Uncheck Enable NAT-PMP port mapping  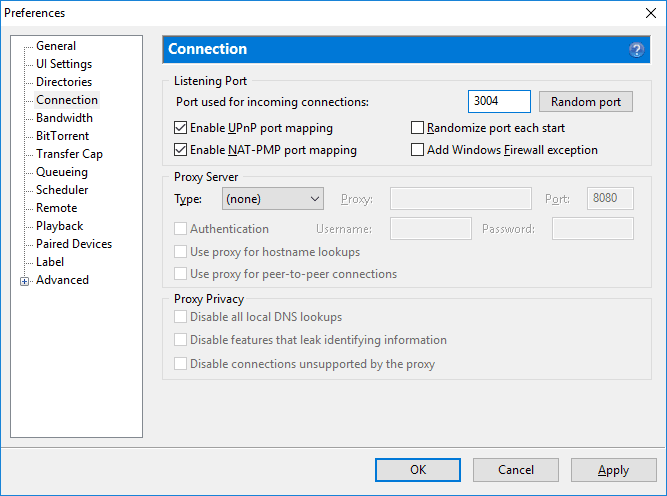pos(181,150)
